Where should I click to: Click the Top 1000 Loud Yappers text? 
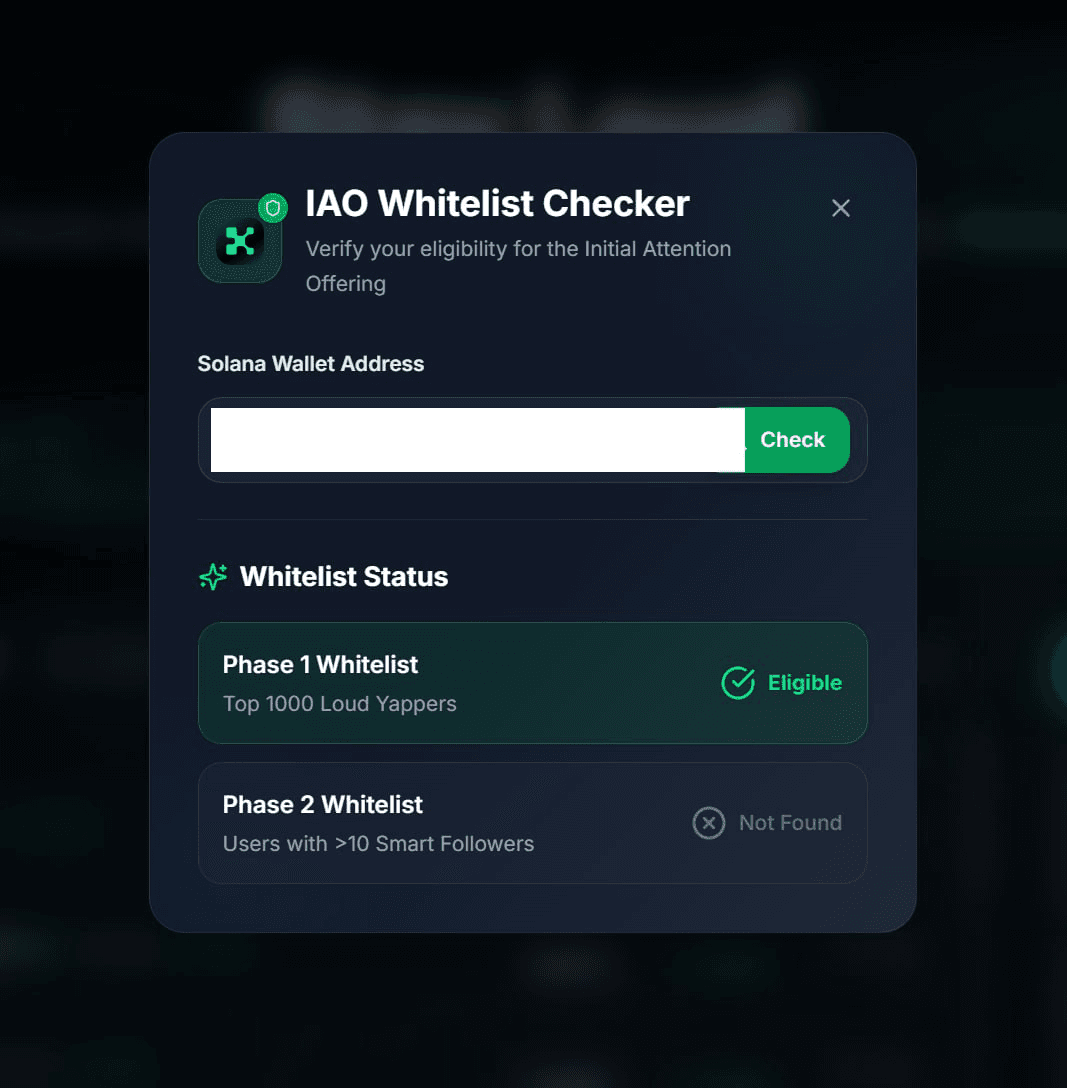pyautogui.click(x=340, y=704)
